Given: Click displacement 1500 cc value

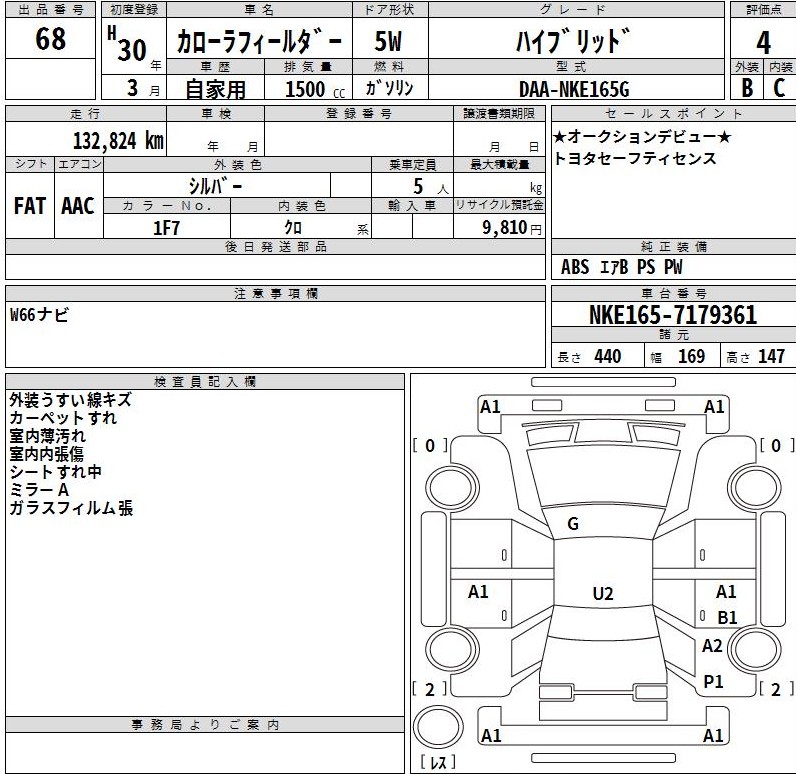Looking at the screenshot, I should point(315,89).
